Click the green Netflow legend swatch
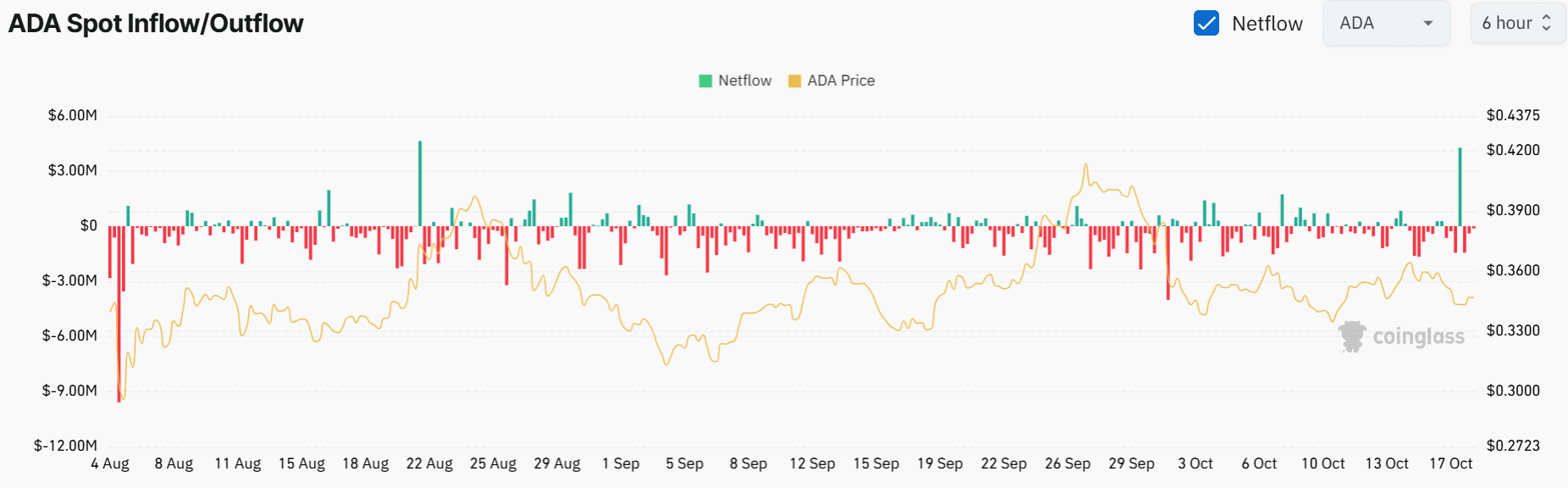Viewport: 1568px width, 488px height. tap(705, 81)
